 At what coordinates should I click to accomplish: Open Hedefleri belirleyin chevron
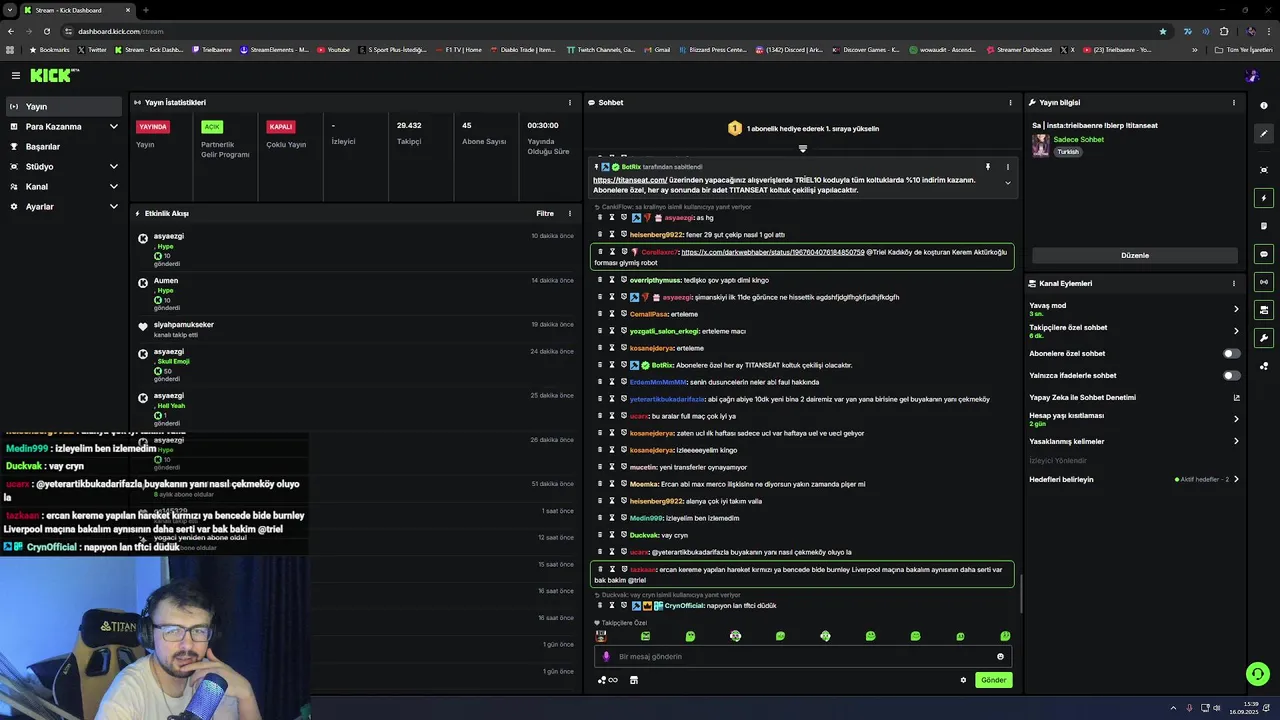point(1236,480)
